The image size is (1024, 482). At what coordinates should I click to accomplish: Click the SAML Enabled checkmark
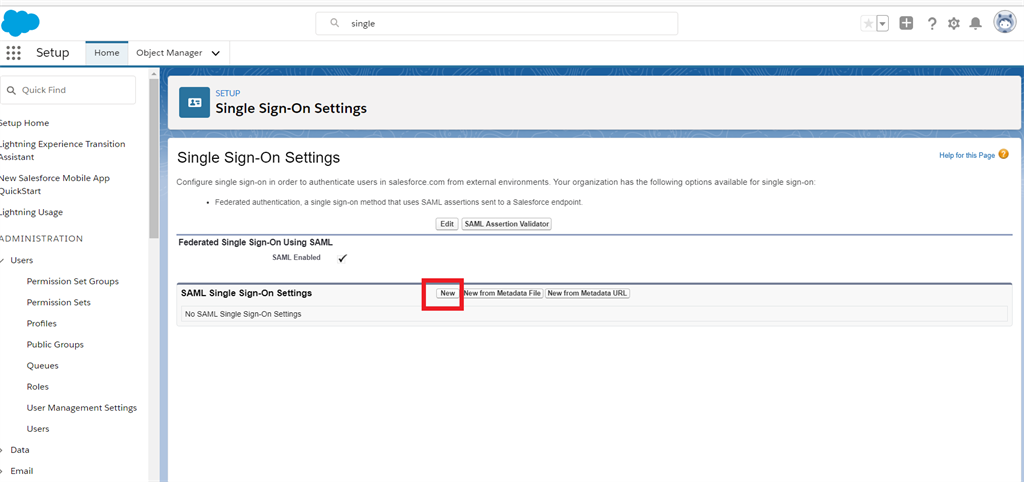click(342, 258)
